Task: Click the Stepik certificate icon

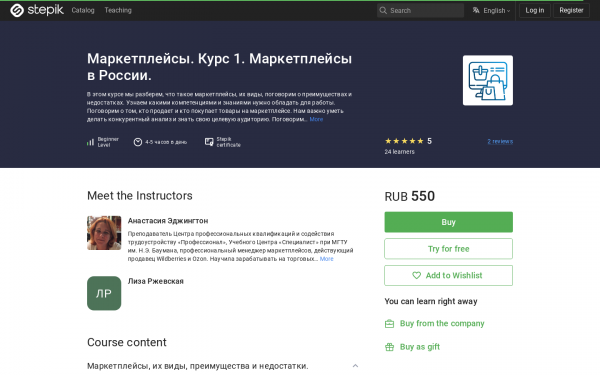Action: pyautogui.click(x=209, y=142)
